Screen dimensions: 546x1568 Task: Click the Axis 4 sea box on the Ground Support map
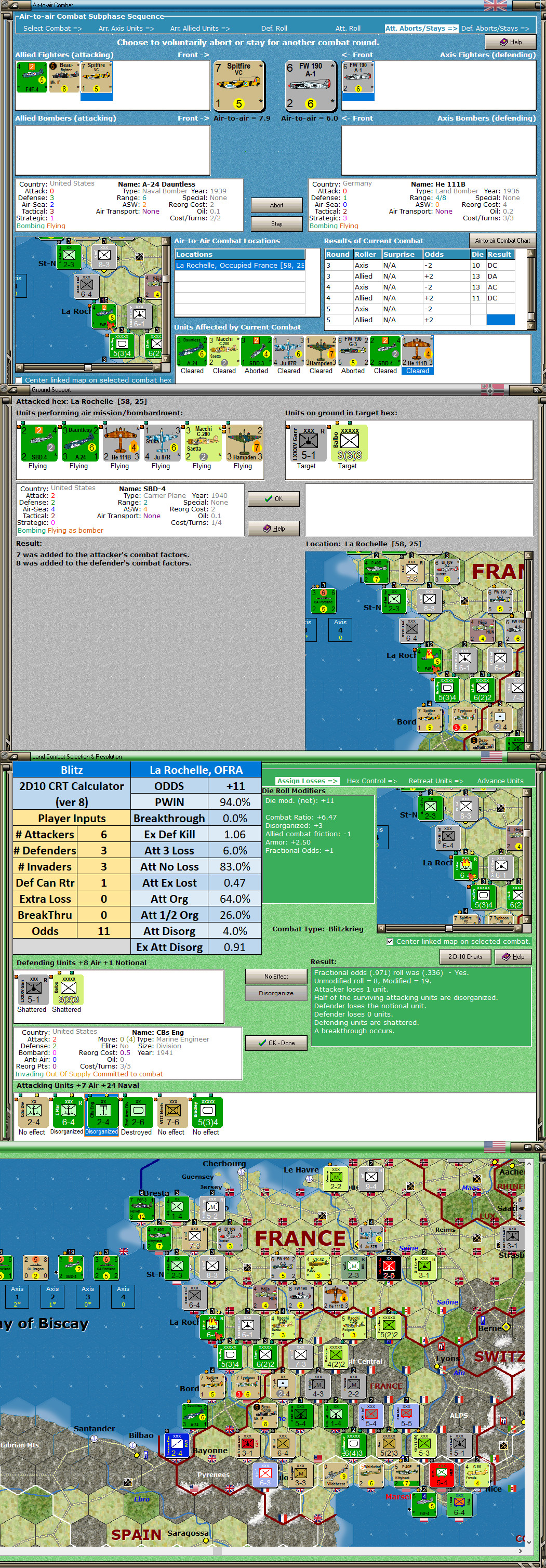340,629
